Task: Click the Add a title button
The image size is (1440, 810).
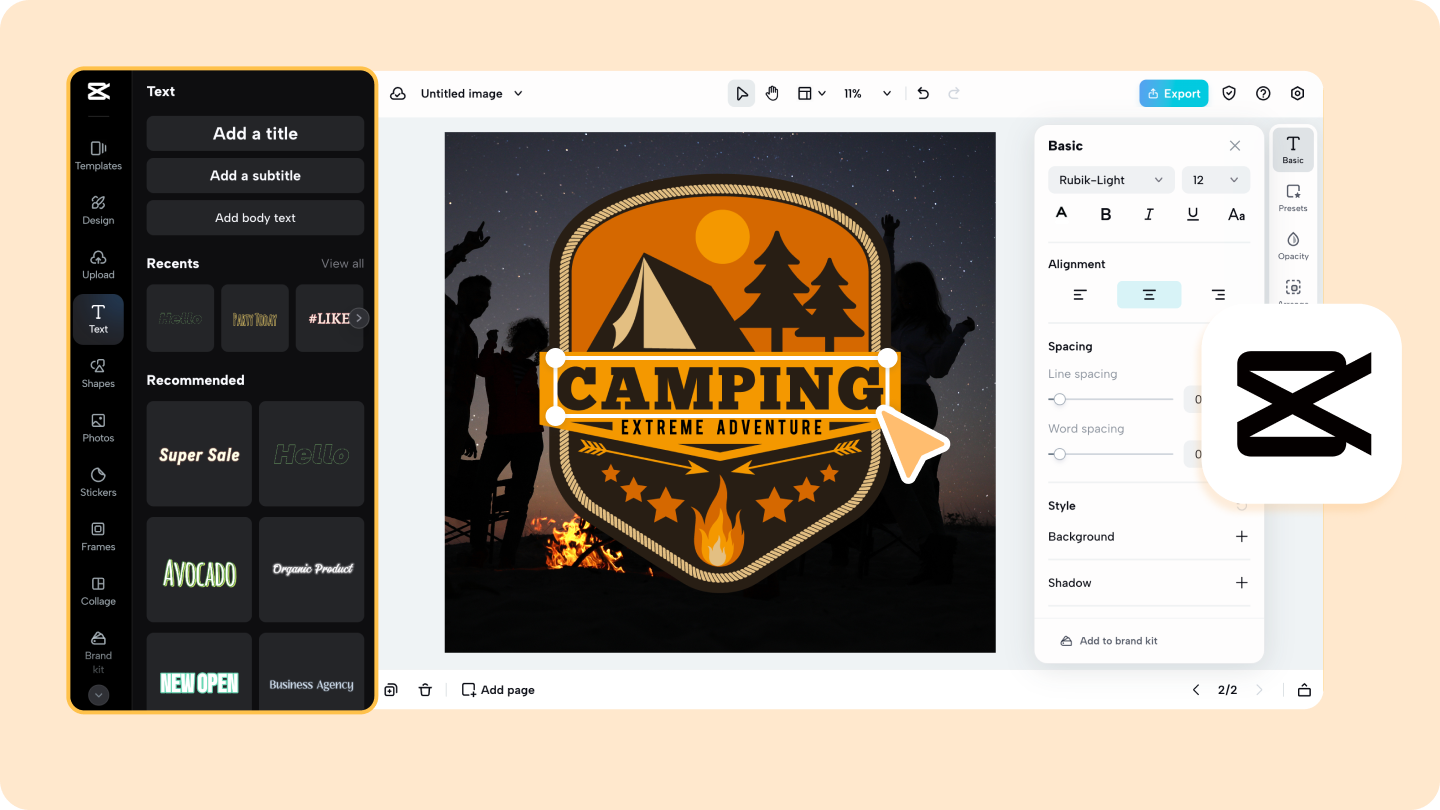Action: (x=255, y=134)
